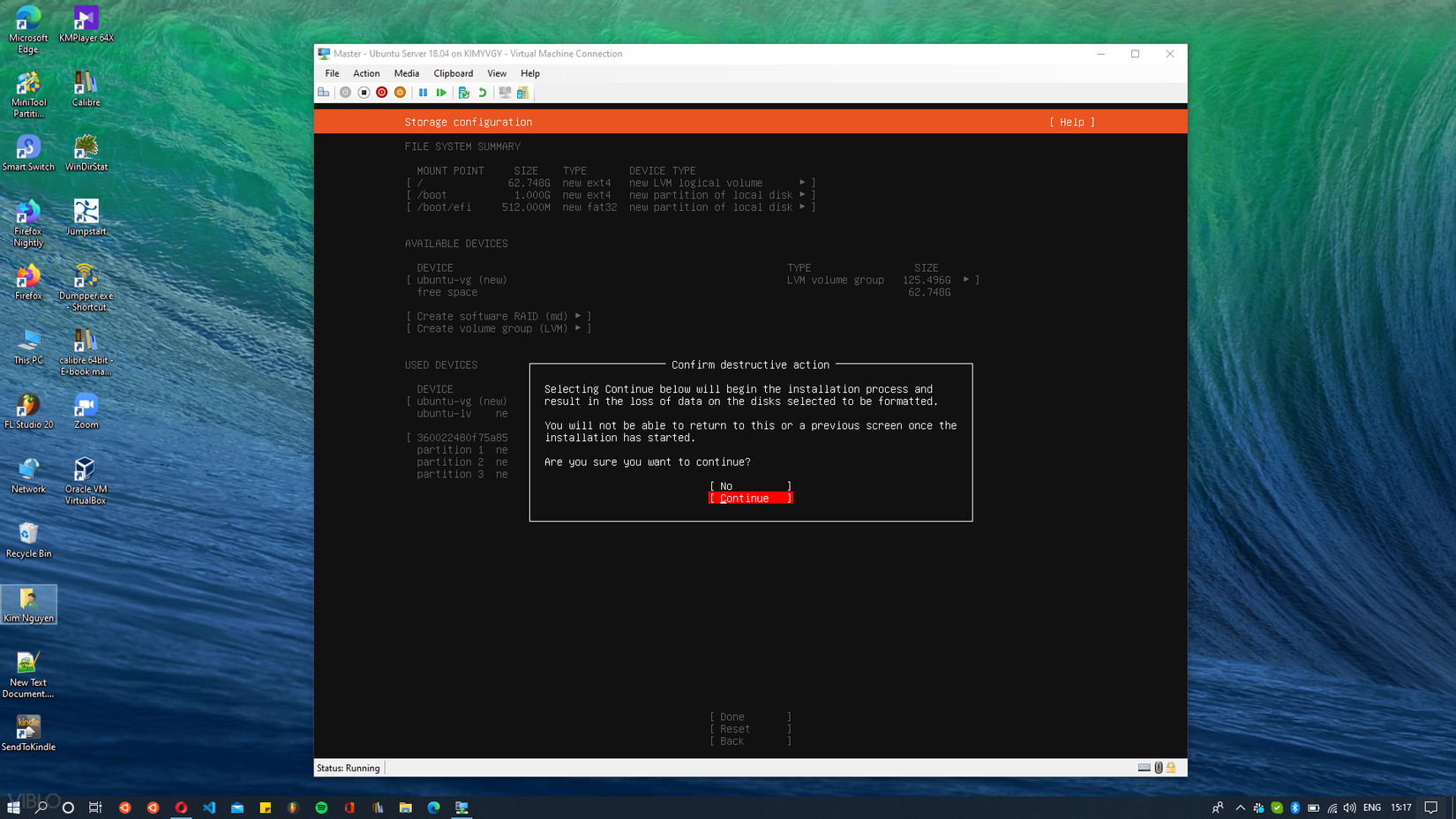This screenshot has width=1456, height=819.
Task: Click the green Reset/play toolbar icon
Action: (x=441, y=93)
